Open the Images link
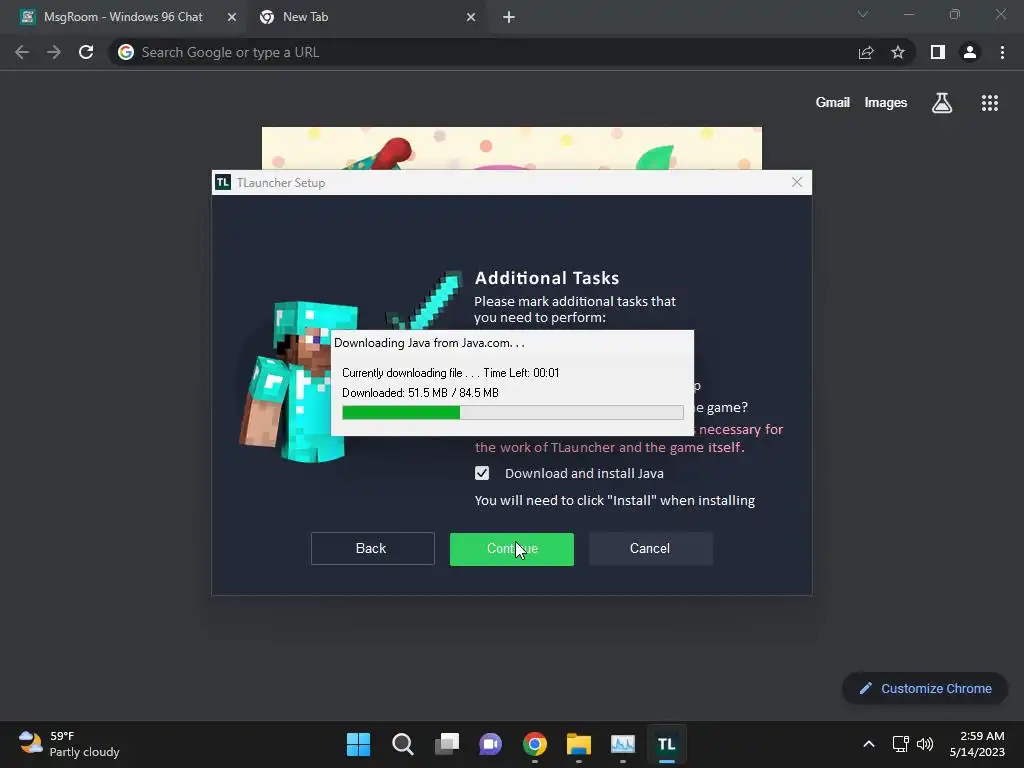 pos(886,103)
